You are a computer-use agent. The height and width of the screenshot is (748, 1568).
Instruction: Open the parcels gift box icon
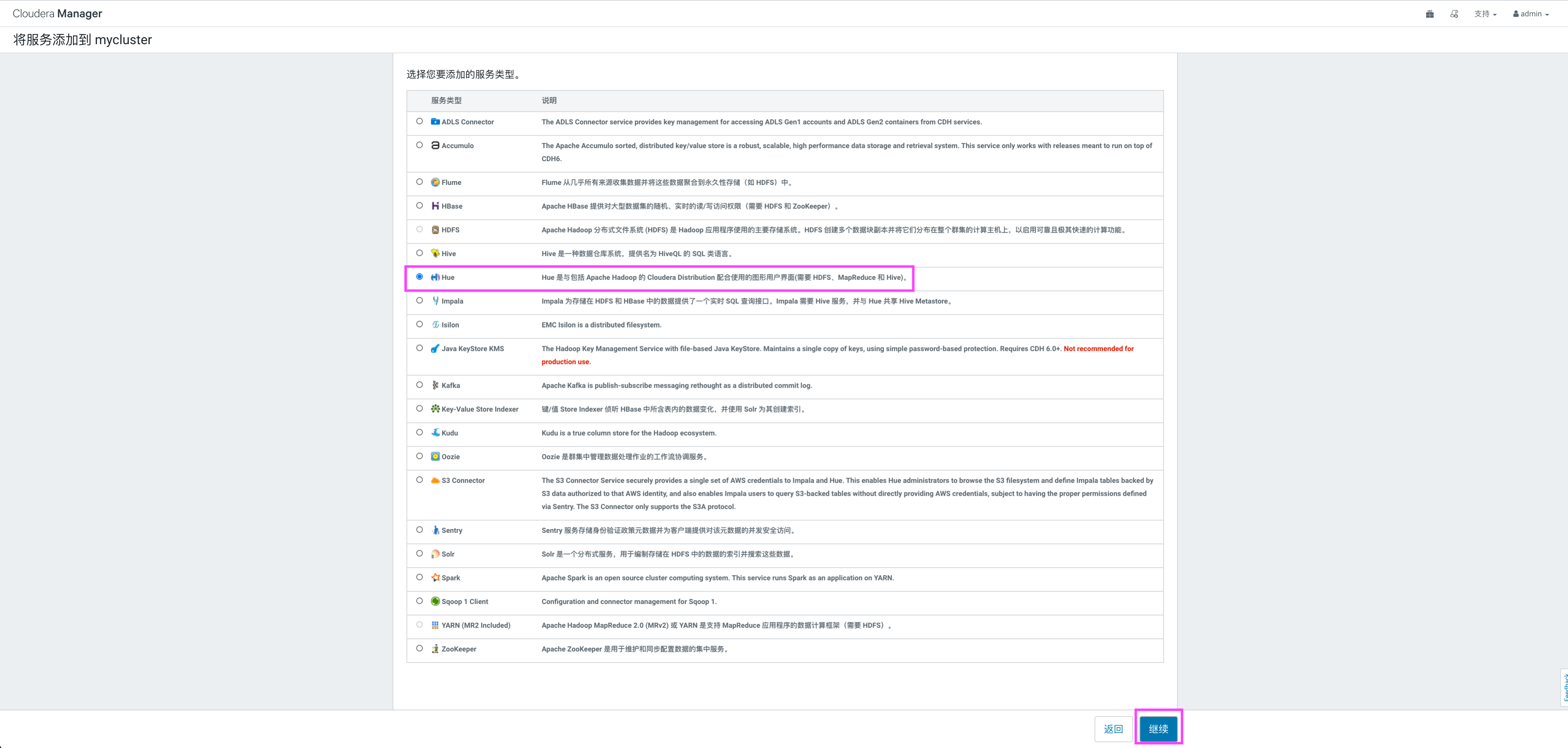tap(1430, 14)
